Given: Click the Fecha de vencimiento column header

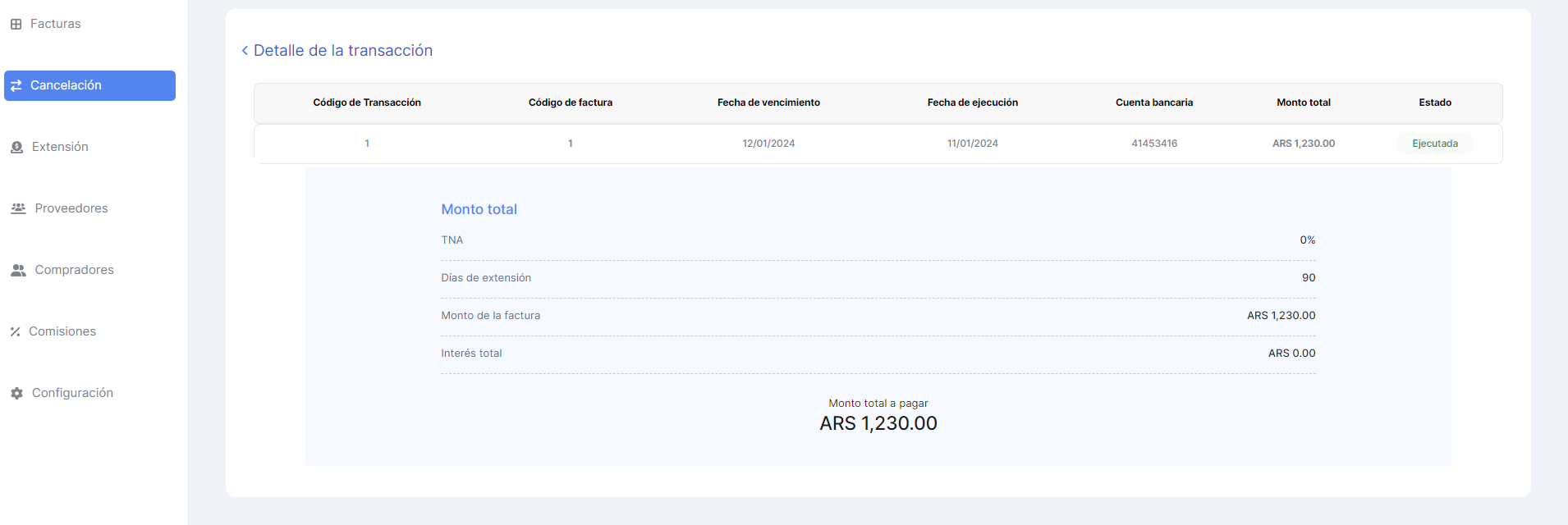Looking at the screenshot, I should coord(768,103).
